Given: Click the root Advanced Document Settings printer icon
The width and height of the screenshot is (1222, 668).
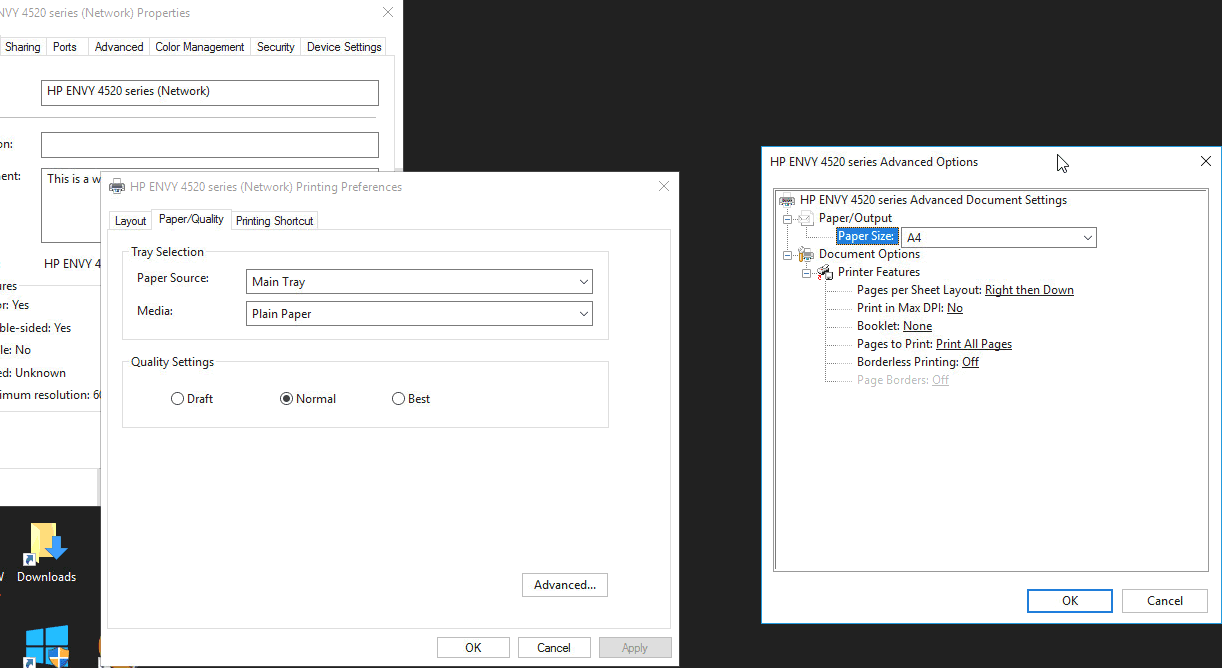Looking at the screenshot, I should (x=787, y=200).
